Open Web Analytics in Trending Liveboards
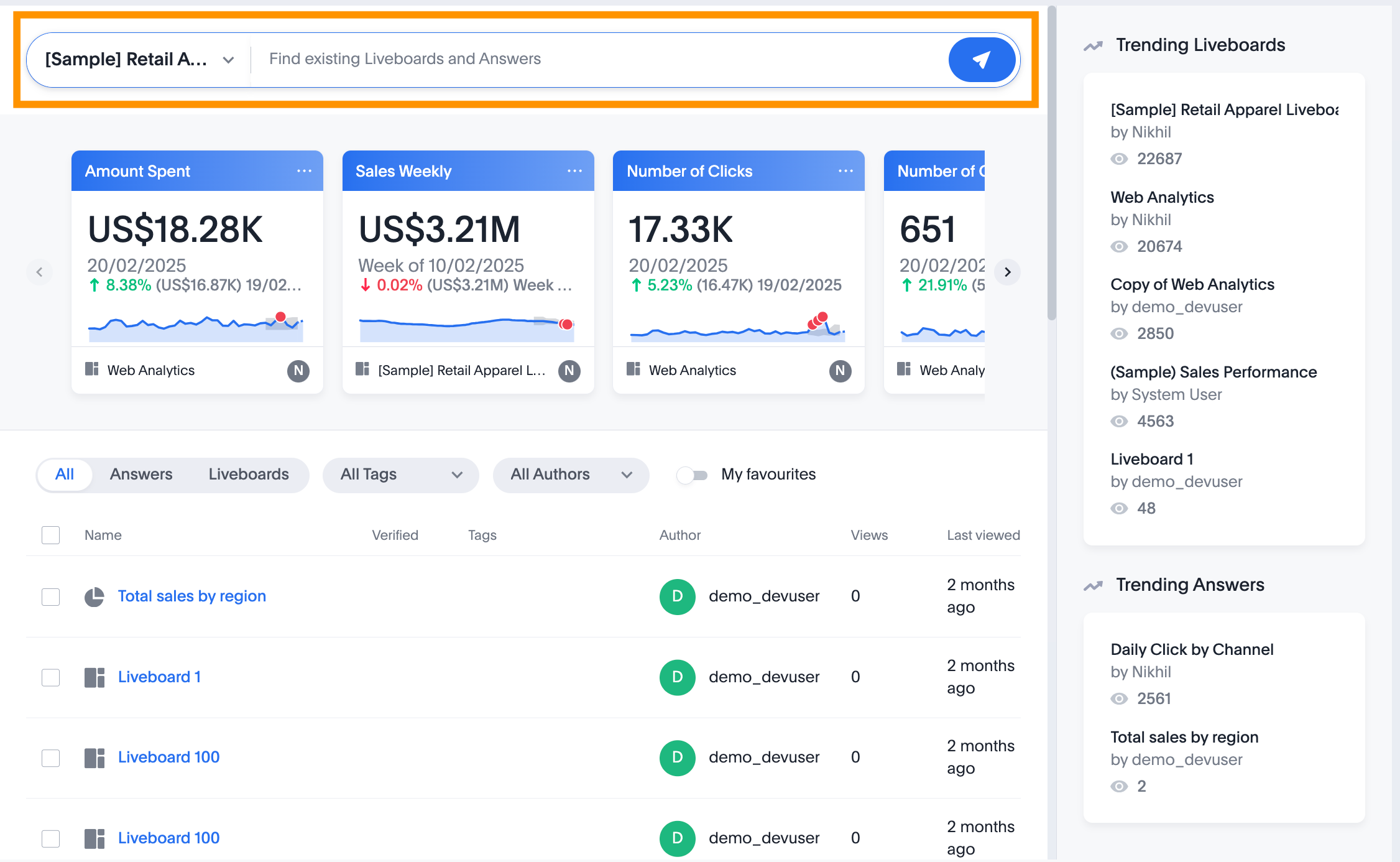Screen dimensions: 1400x862 click(1162, 197)
